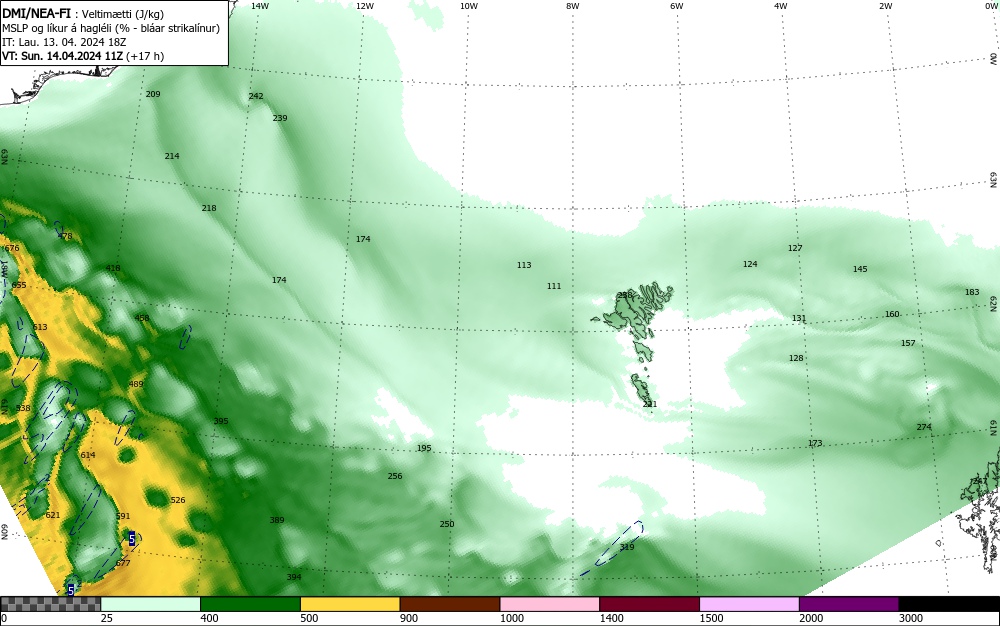Select the map value 124
Viewport: 1000px width, 626px height.
click(750, 264)
